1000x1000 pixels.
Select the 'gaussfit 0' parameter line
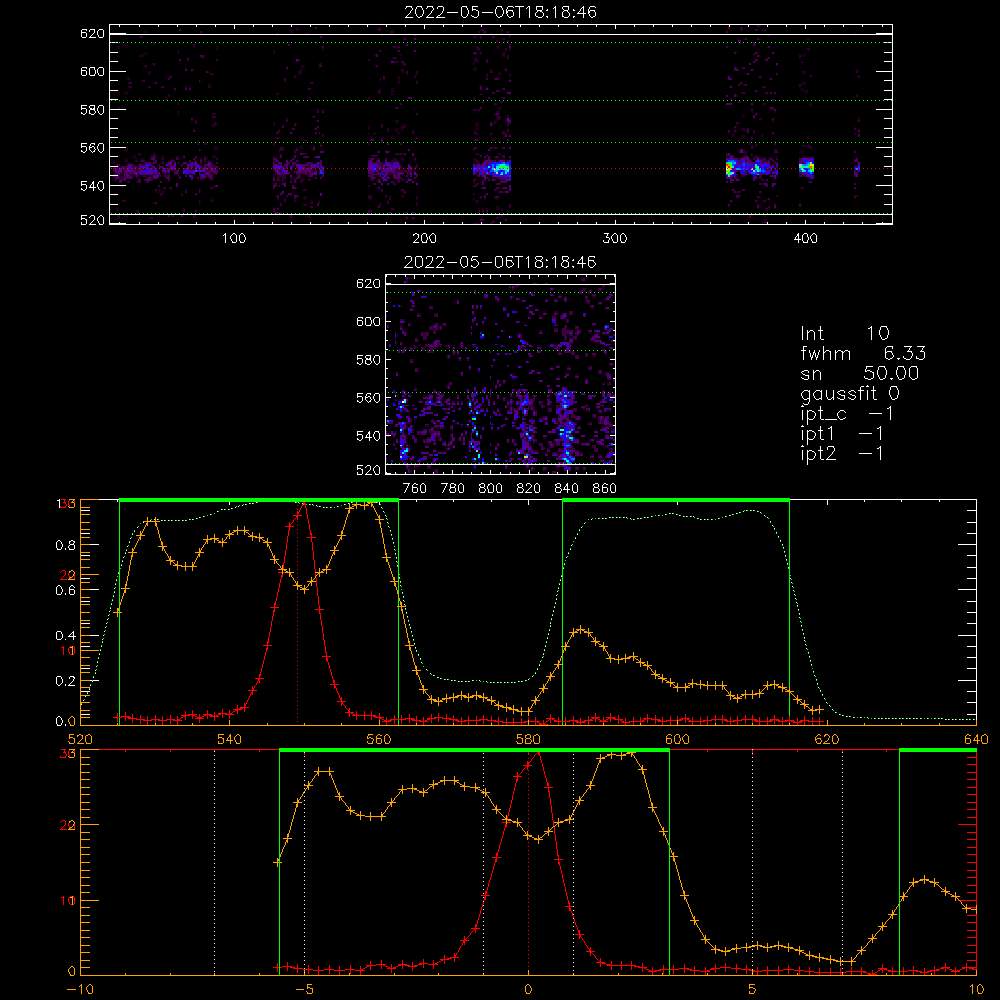[850, 393]
